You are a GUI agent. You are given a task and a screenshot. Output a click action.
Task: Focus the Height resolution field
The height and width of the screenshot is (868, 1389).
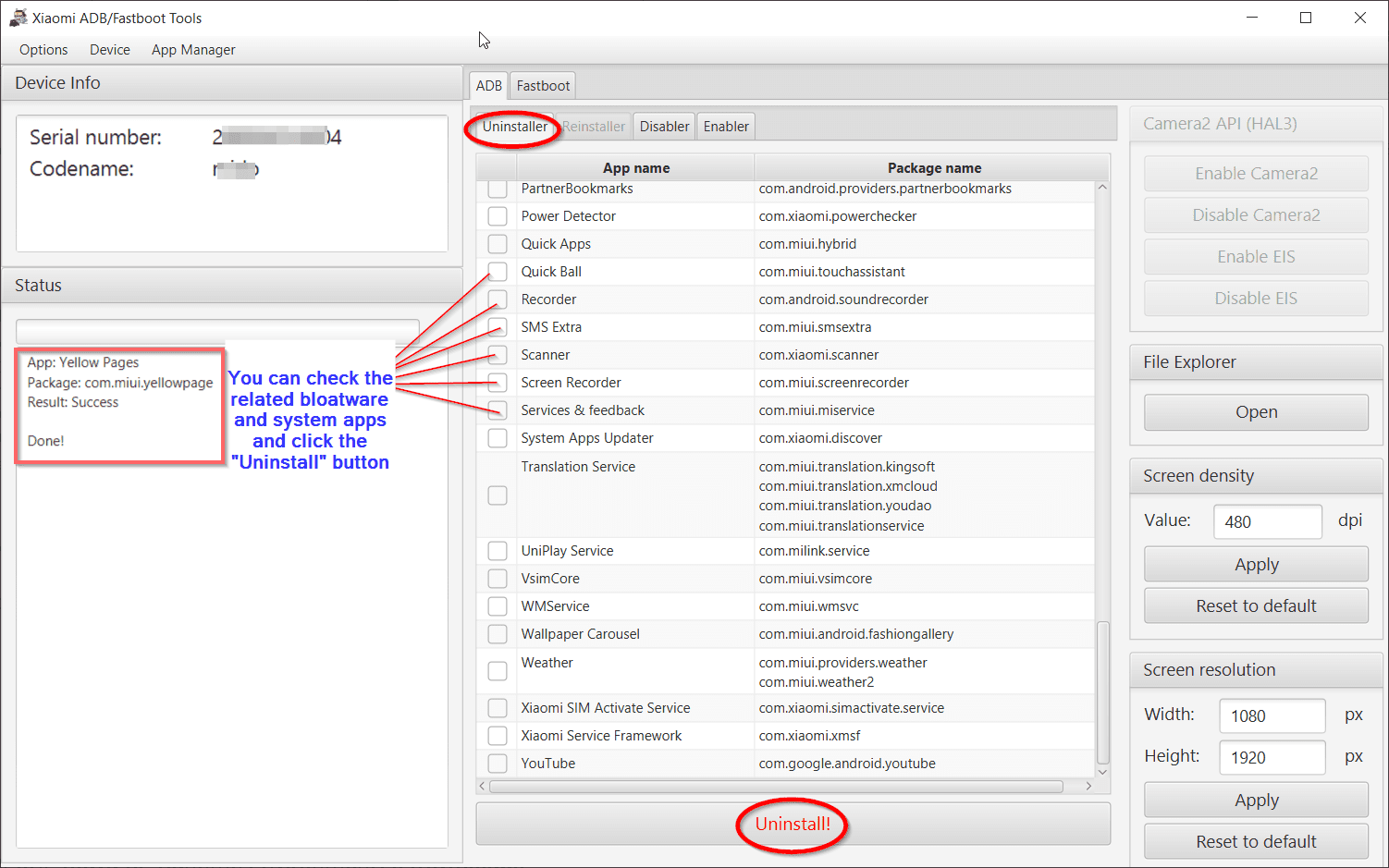1272,757
